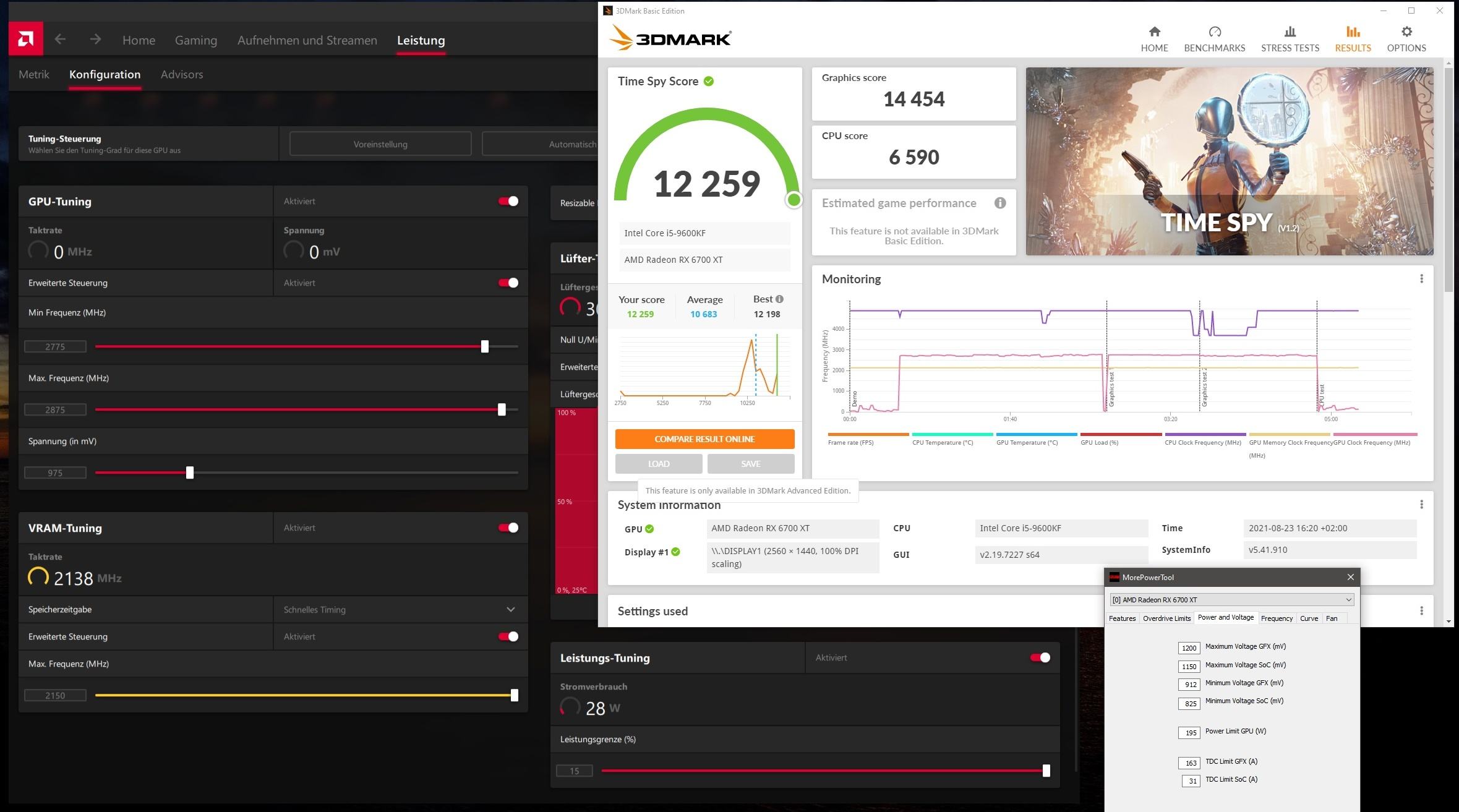Open Aufnehmen und Streamen tab
1459x812 pixels.
[307, 40]
